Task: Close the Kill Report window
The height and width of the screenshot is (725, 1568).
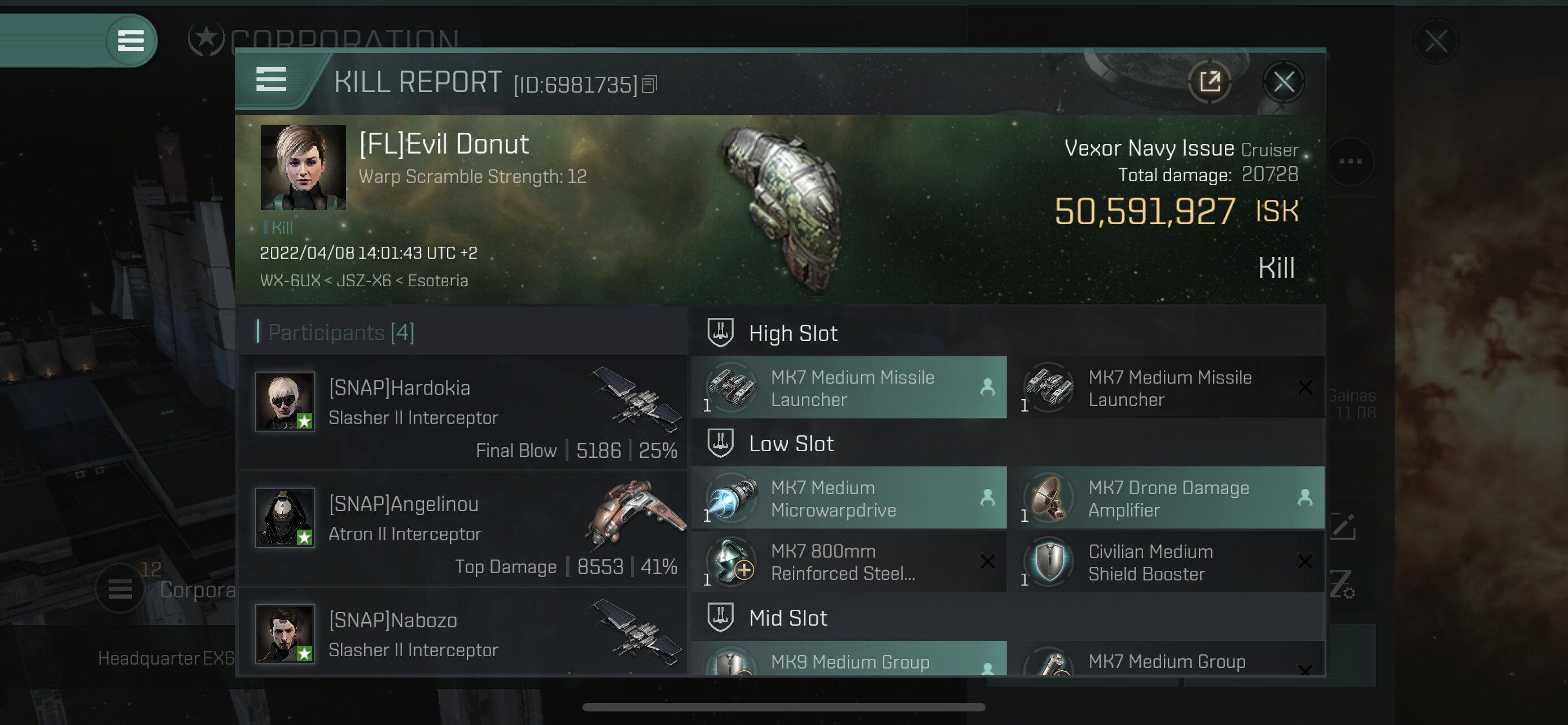Action: [x=1284, y=81]
